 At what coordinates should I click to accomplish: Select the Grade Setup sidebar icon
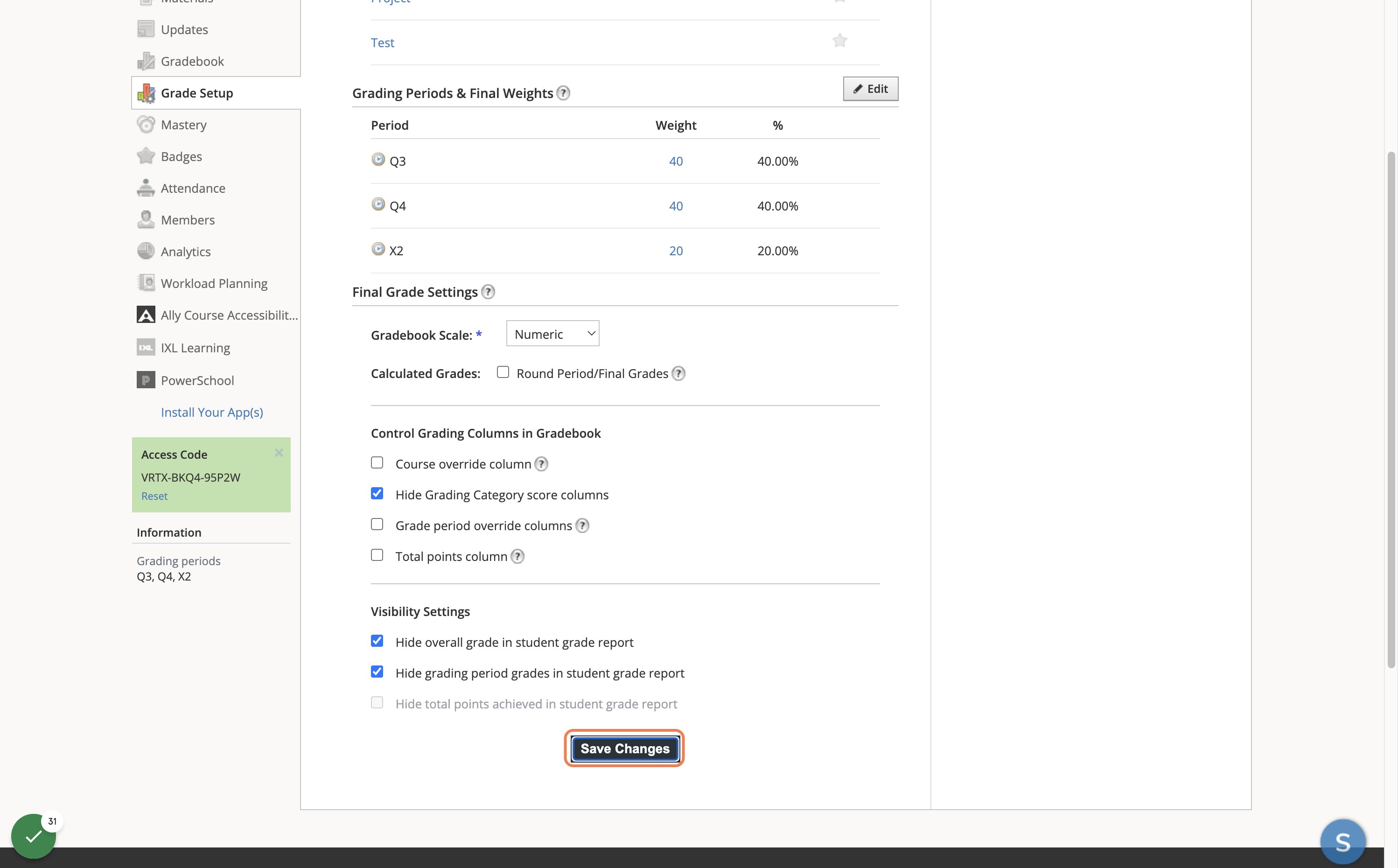click(x=146, y=93)
